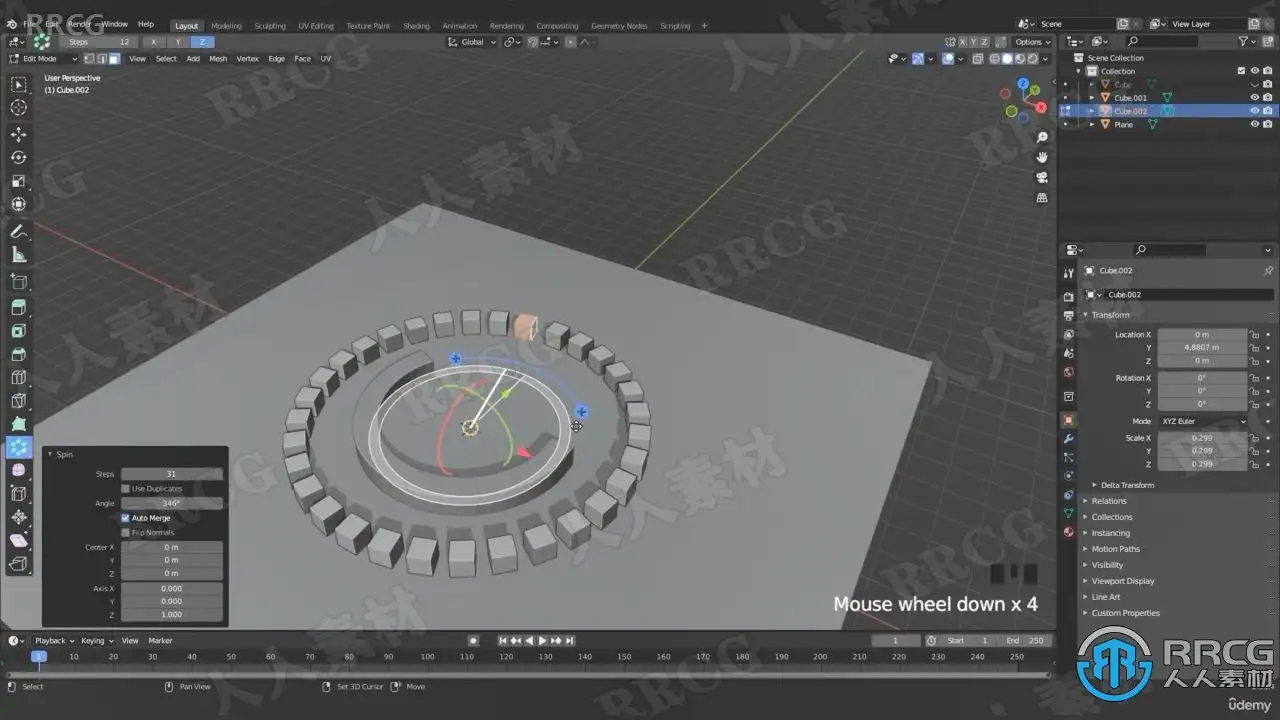Open the Modifier wrench properties tab
1280x720 pixels.
tap(1068, 439)
